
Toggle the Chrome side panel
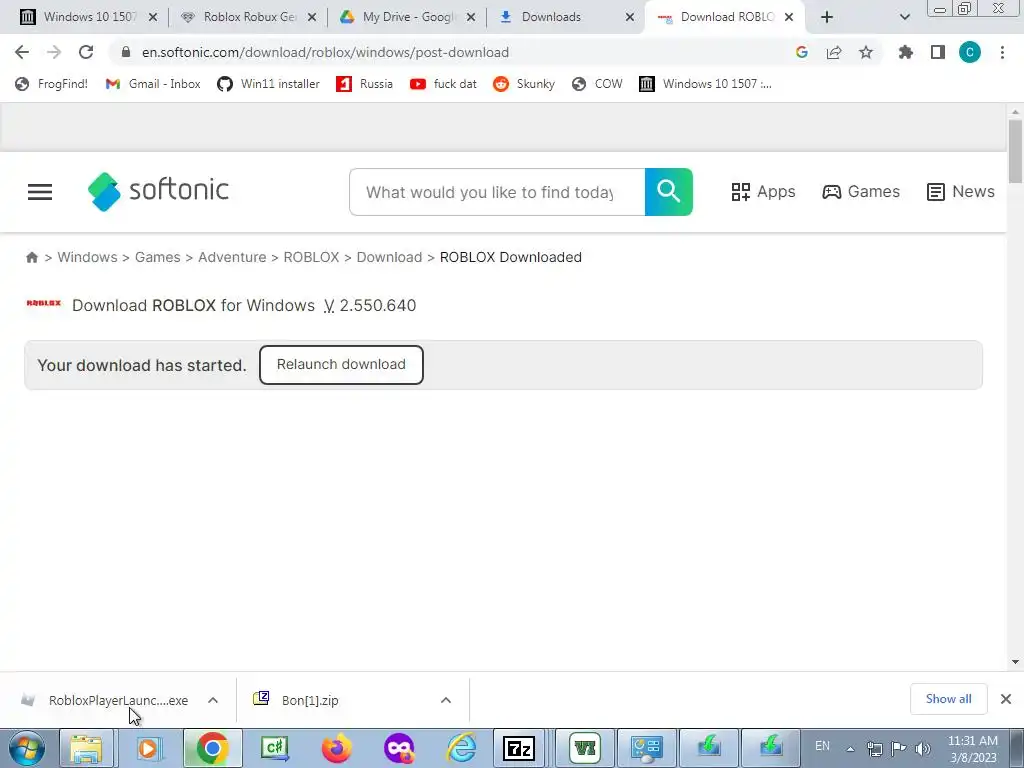[x=938, y=52]
